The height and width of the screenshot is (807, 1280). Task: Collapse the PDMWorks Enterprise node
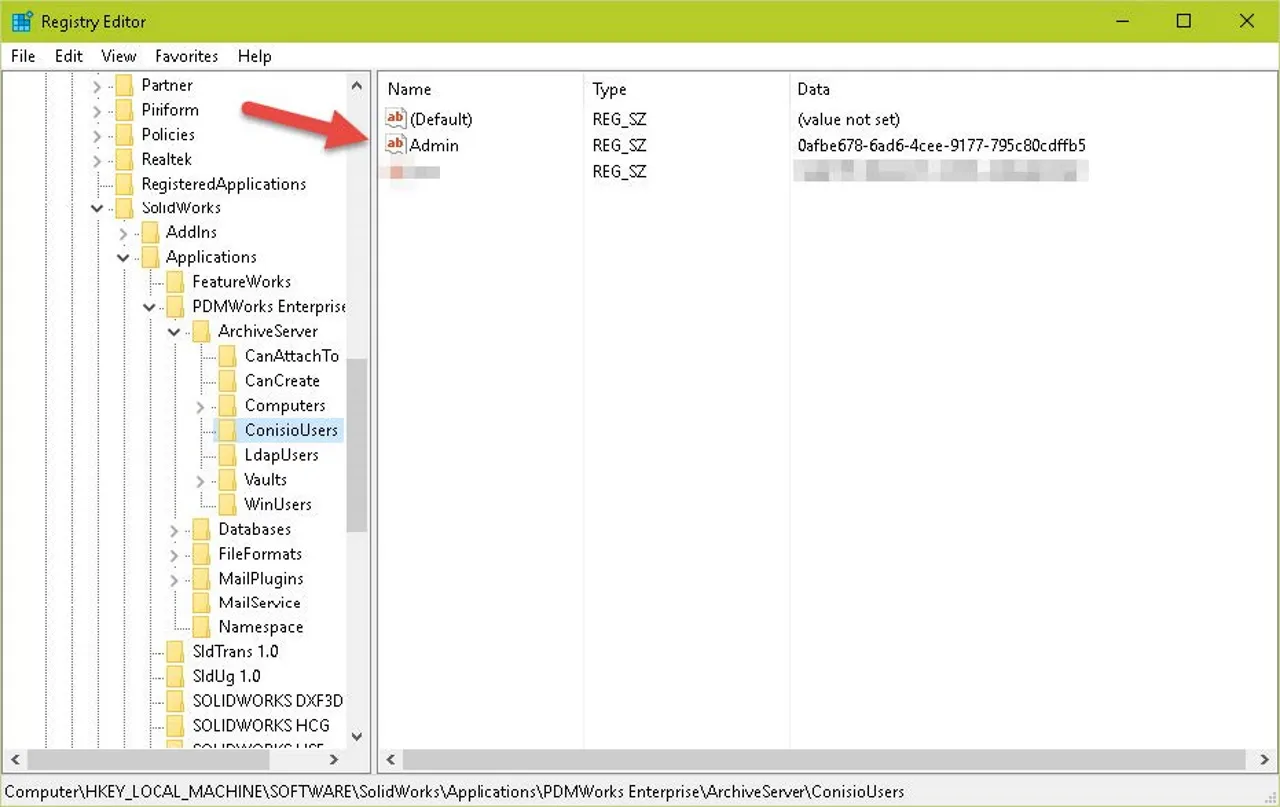(x=149, y=307)
